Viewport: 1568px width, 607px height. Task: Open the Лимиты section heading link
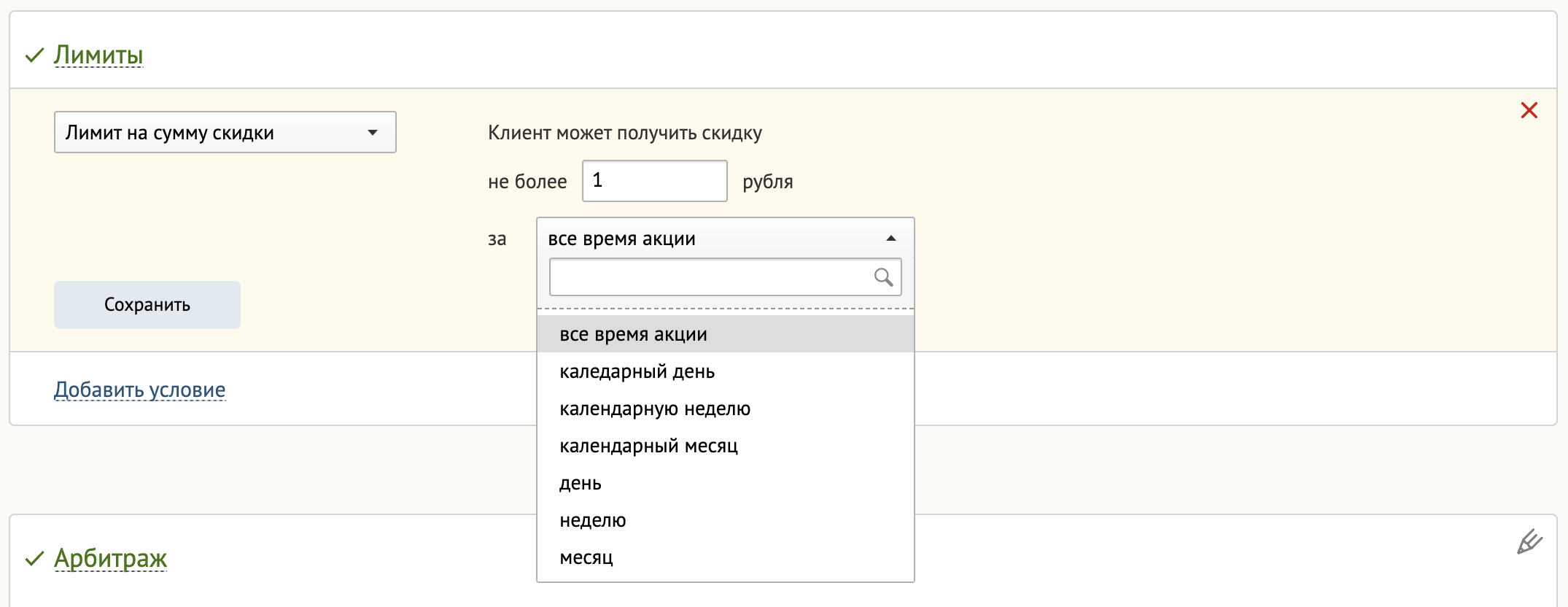click(98, 55)
